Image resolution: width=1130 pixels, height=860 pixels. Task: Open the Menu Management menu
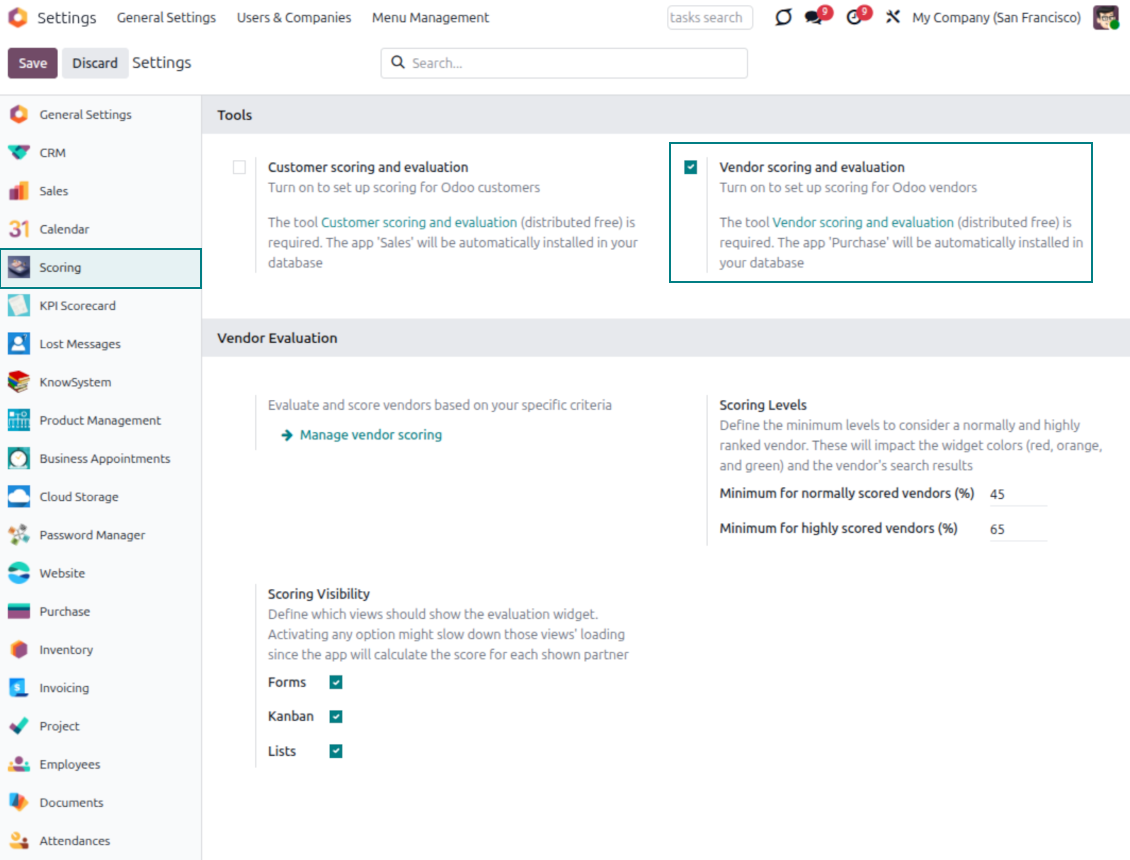click(x=430, y=18)
